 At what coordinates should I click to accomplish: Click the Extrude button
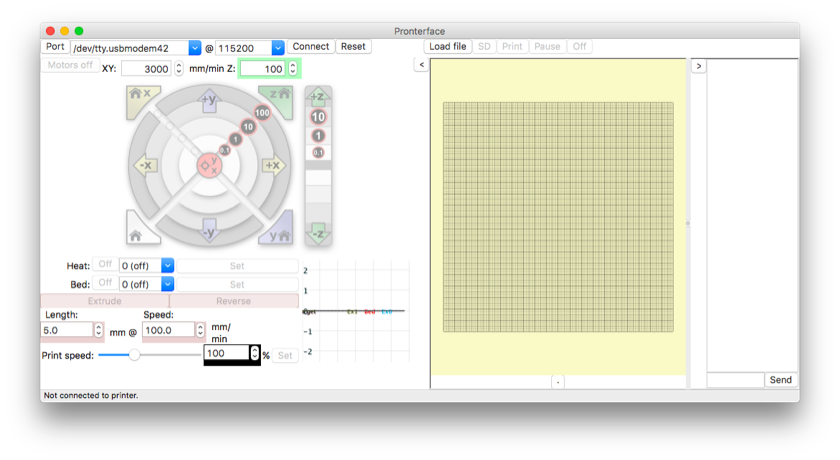pos(105,301)
